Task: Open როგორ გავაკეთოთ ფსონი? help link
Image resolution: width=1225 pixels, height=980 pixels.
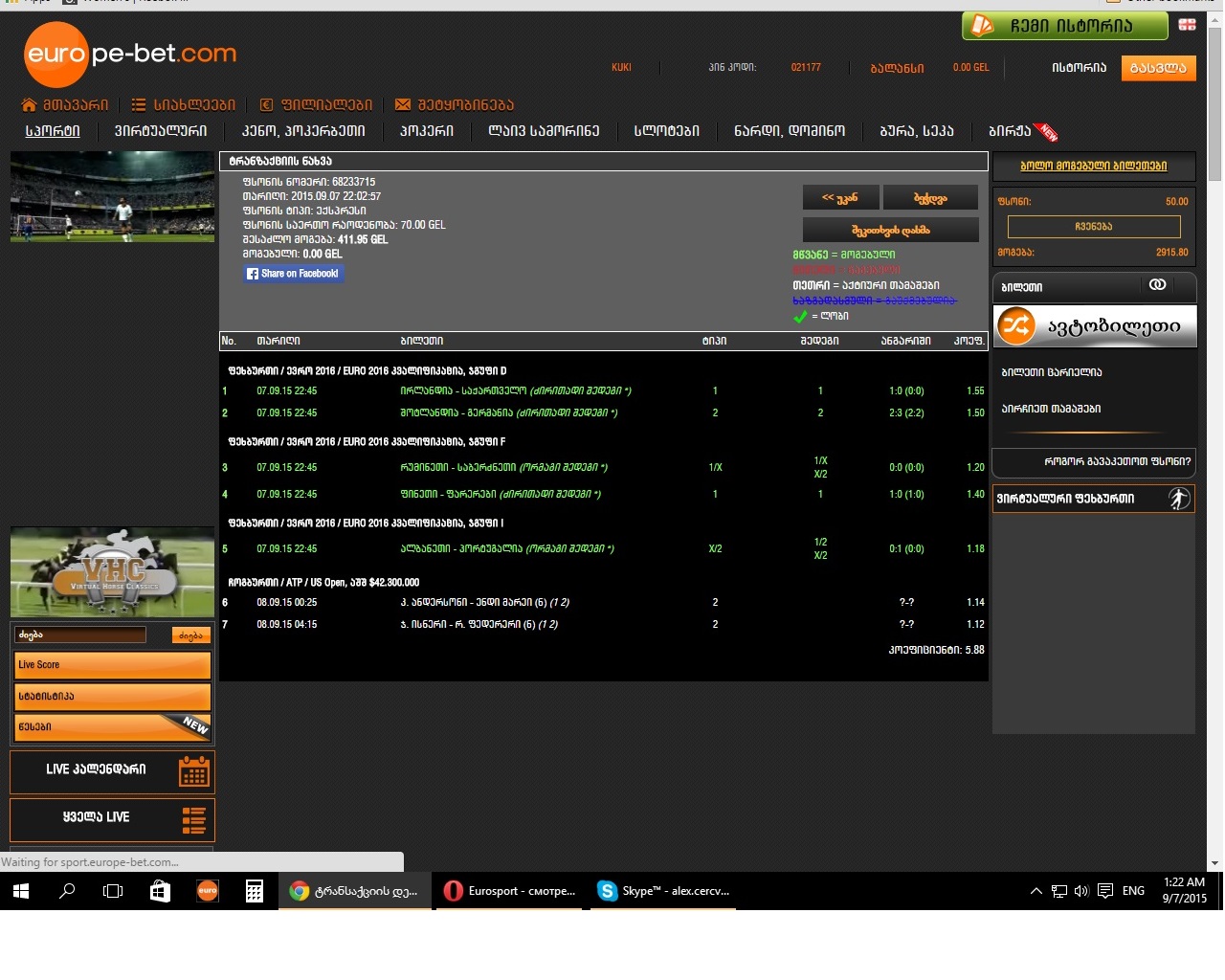Action: tap(1118, 461)
